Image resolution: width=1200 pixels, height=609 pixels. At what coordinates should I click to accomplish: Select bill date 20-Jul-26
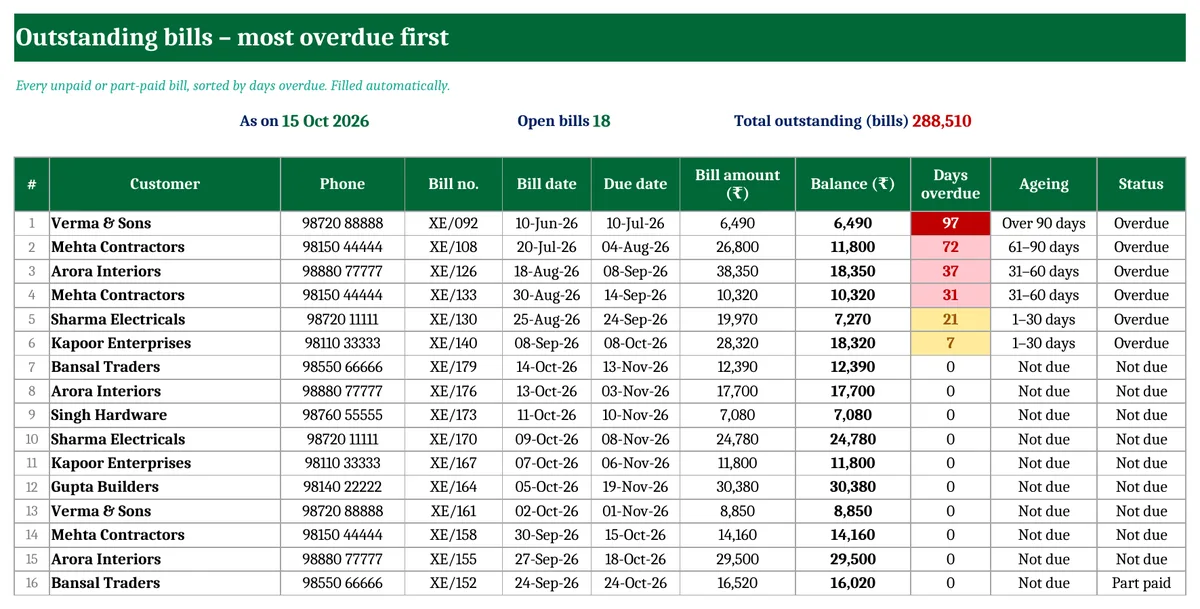pos(547,247)
